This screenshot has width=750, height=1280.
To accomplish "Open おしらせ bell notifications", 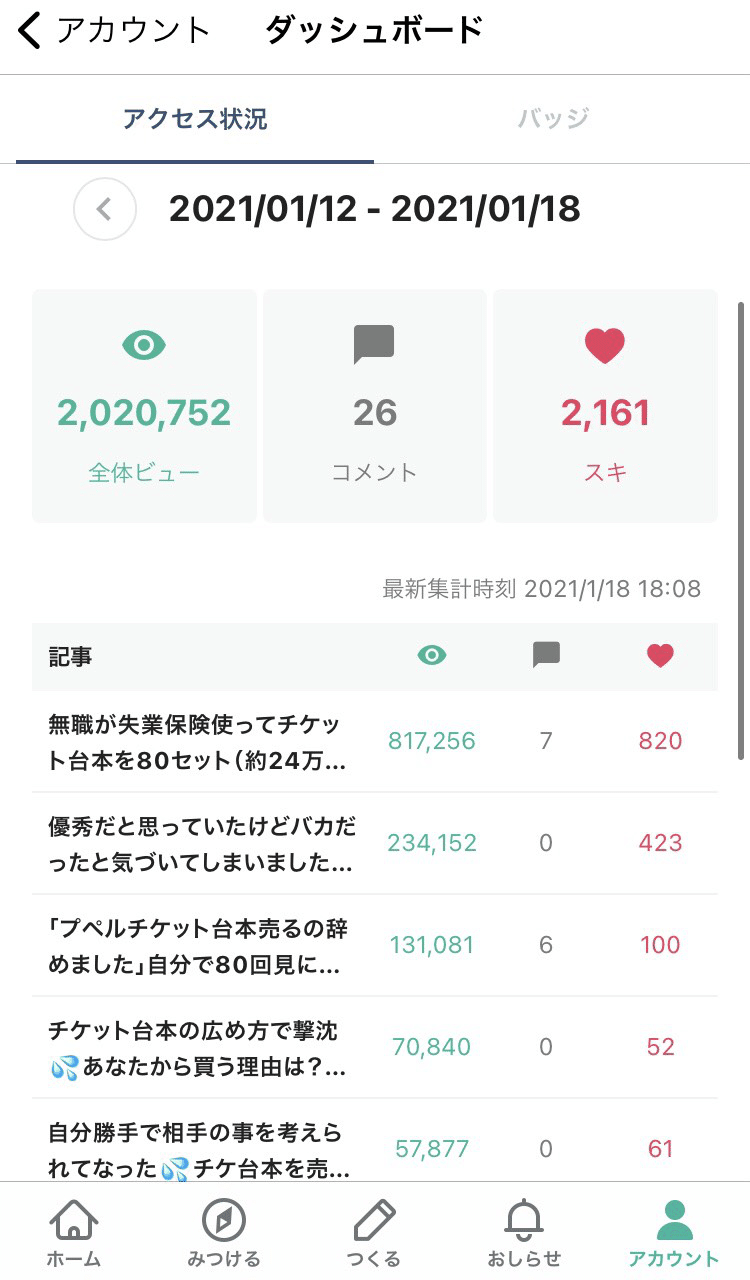I will pyautogui.click(x=524, y=1220).
